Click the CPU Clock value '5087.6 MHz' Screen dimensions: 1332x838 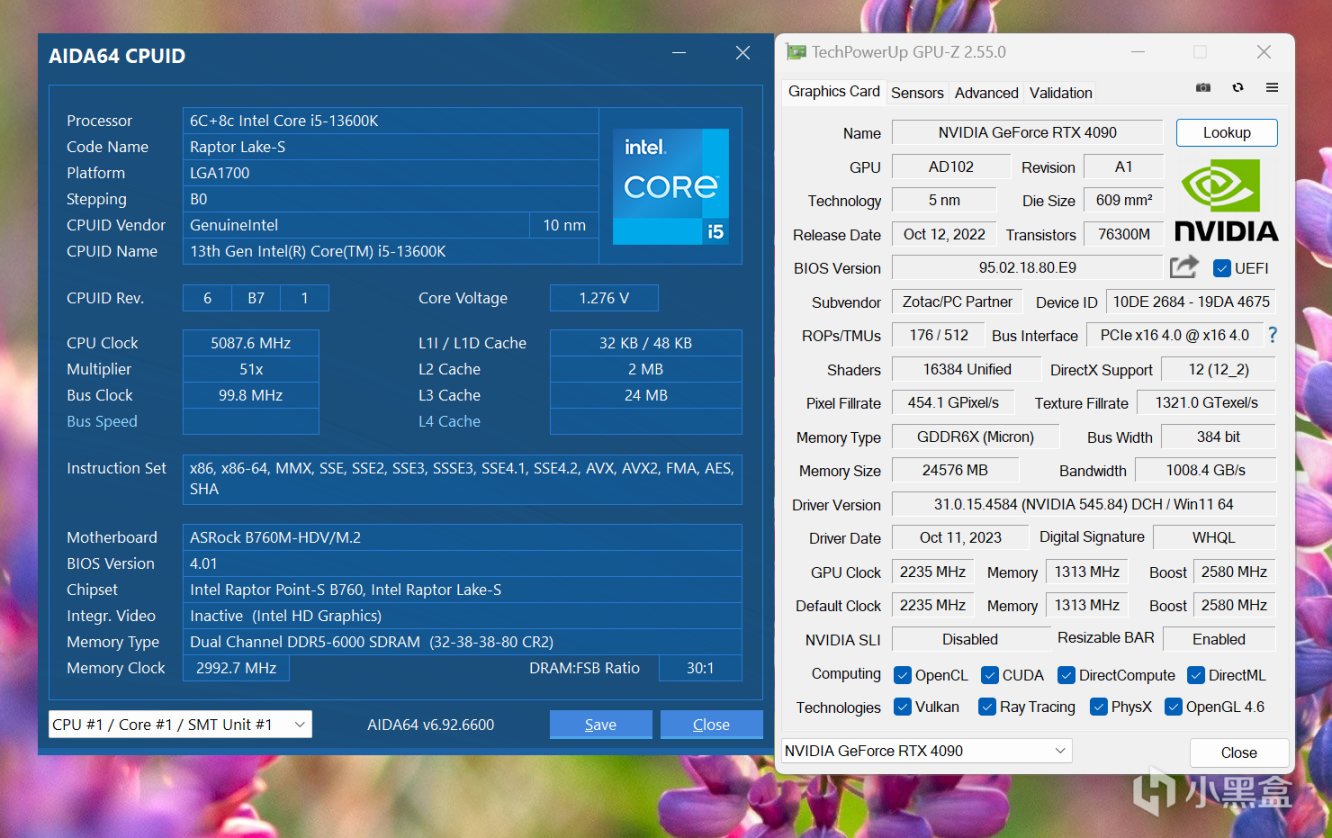(x=251, y=343)
